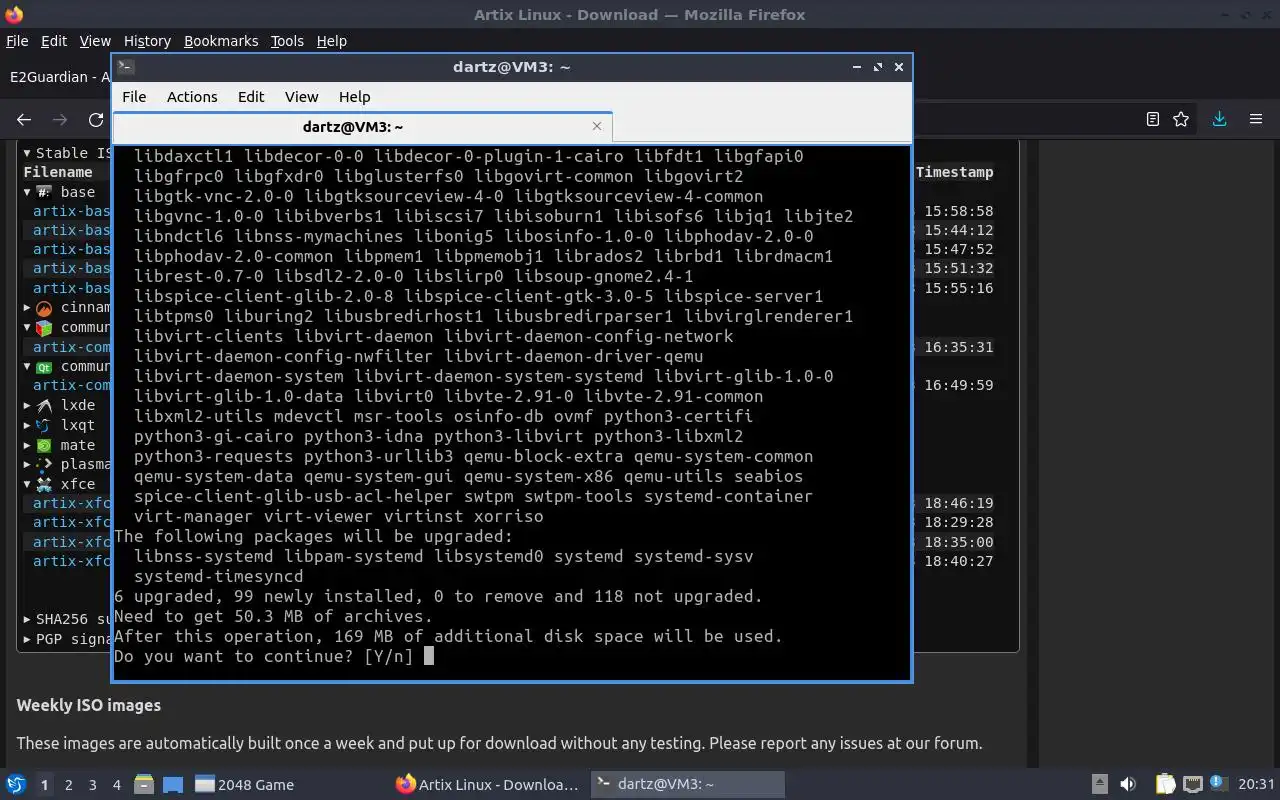Click network connection tray icon
Image resolution: width=1280 pixels, height=800 pixels.
point(1192,784)
